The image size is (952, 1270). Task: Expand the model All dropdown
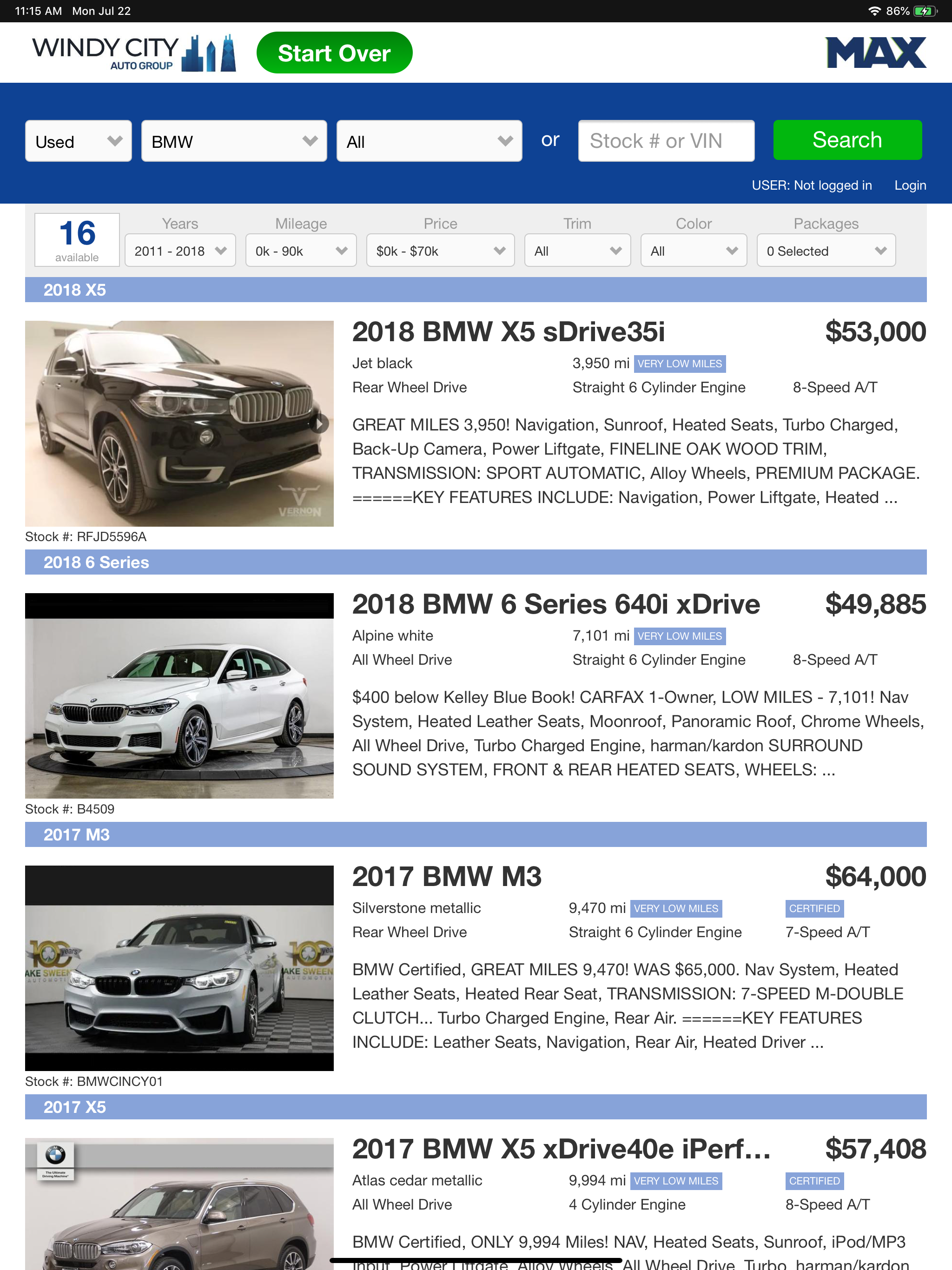click(x=429, y=141)
